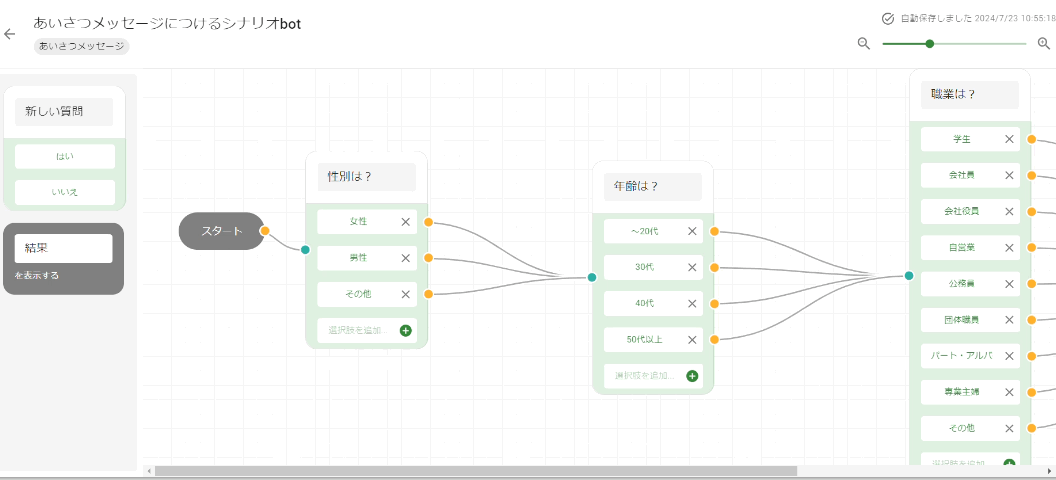The image size is (1056, 480).
Task: Adjust the zoom level slider handle
Action: 930,43
